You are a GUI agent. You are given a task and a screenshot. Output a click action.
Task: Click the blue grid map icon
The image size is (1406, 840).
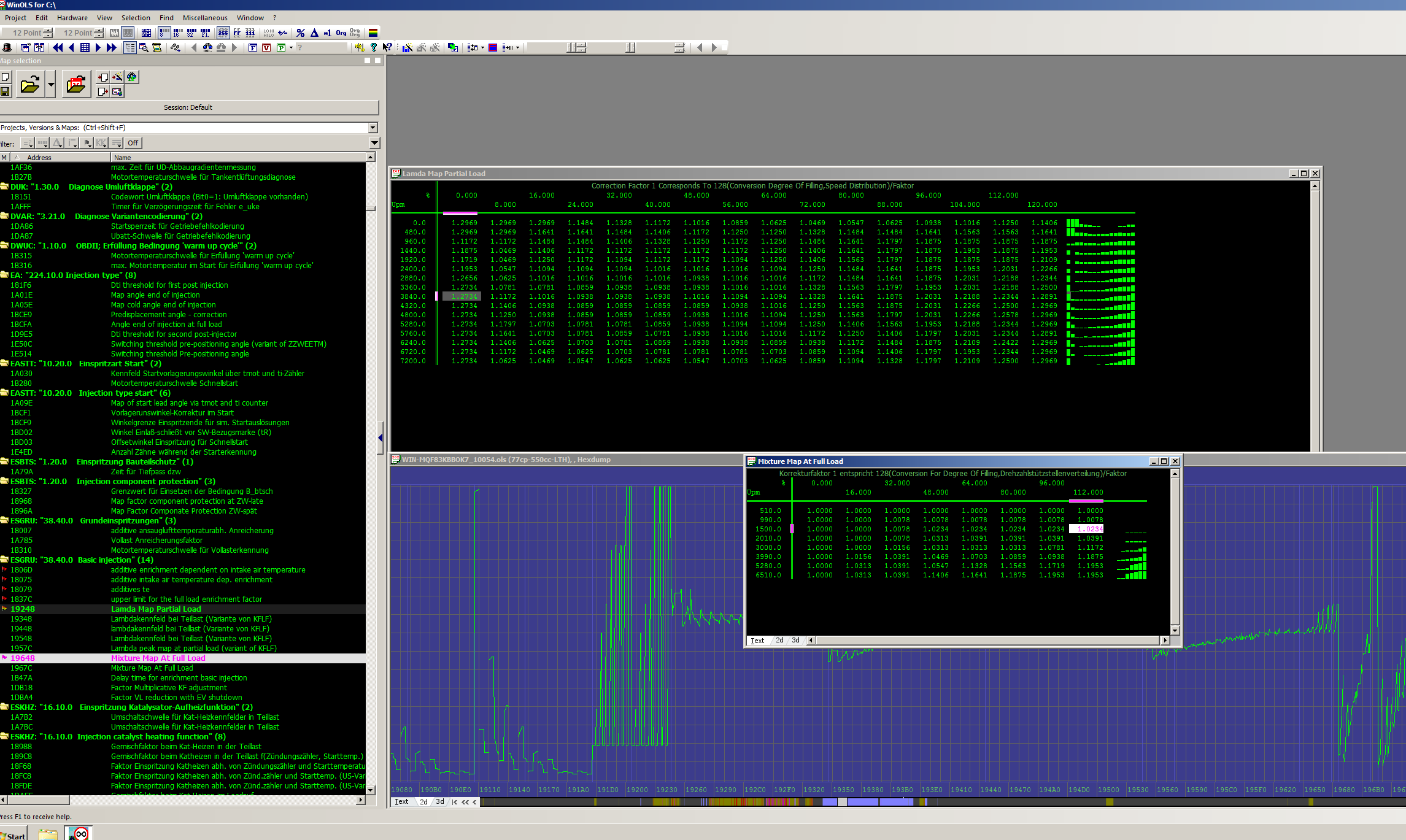85,47
